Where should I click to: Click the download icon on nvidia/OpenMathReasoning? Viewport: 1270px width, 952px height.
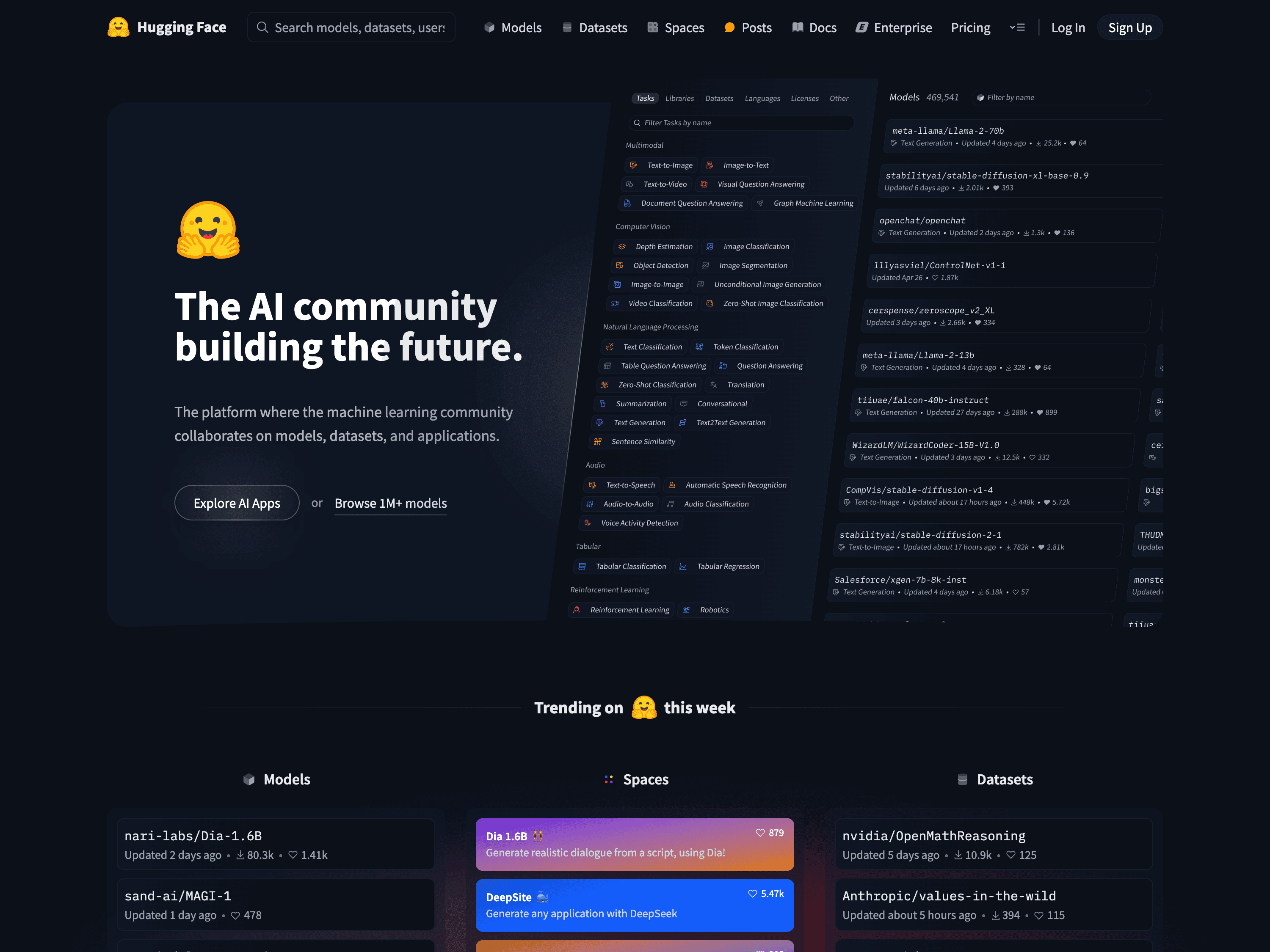[958, 855]
